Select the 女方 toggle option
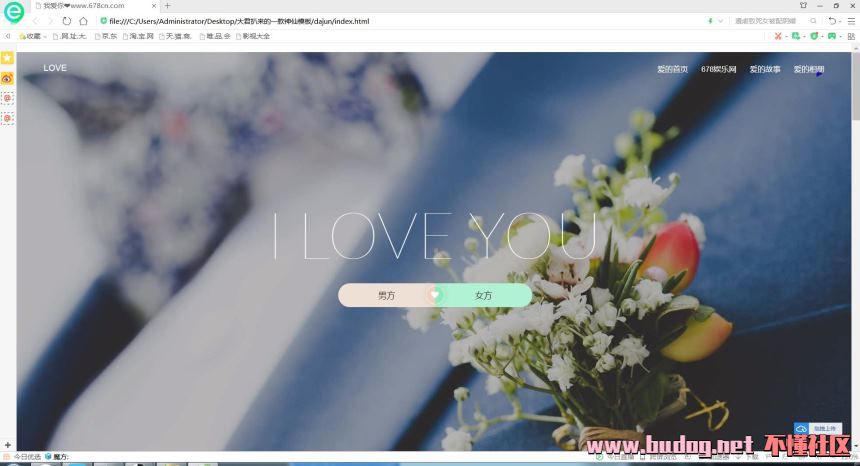Image resolution: width=860 pixels, height=466 pixels. [x=484, y=295]
